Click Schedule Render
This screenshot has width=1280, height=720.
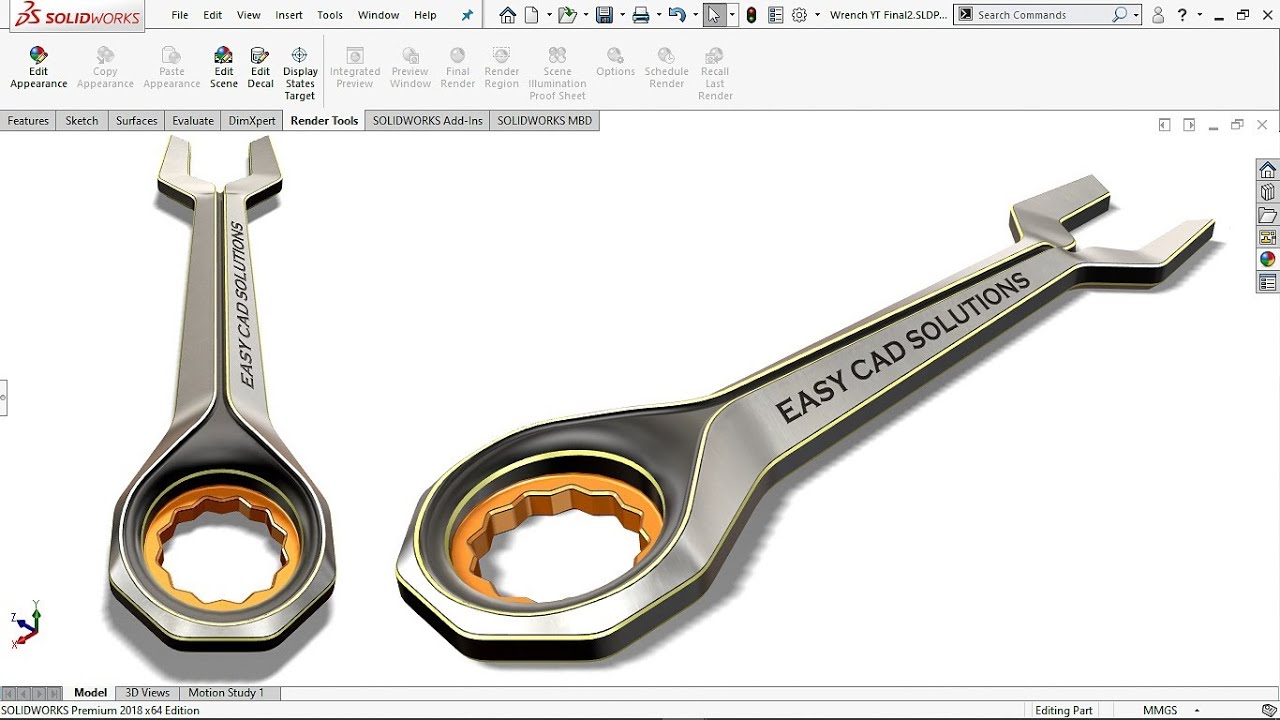(x=666, y=68)
